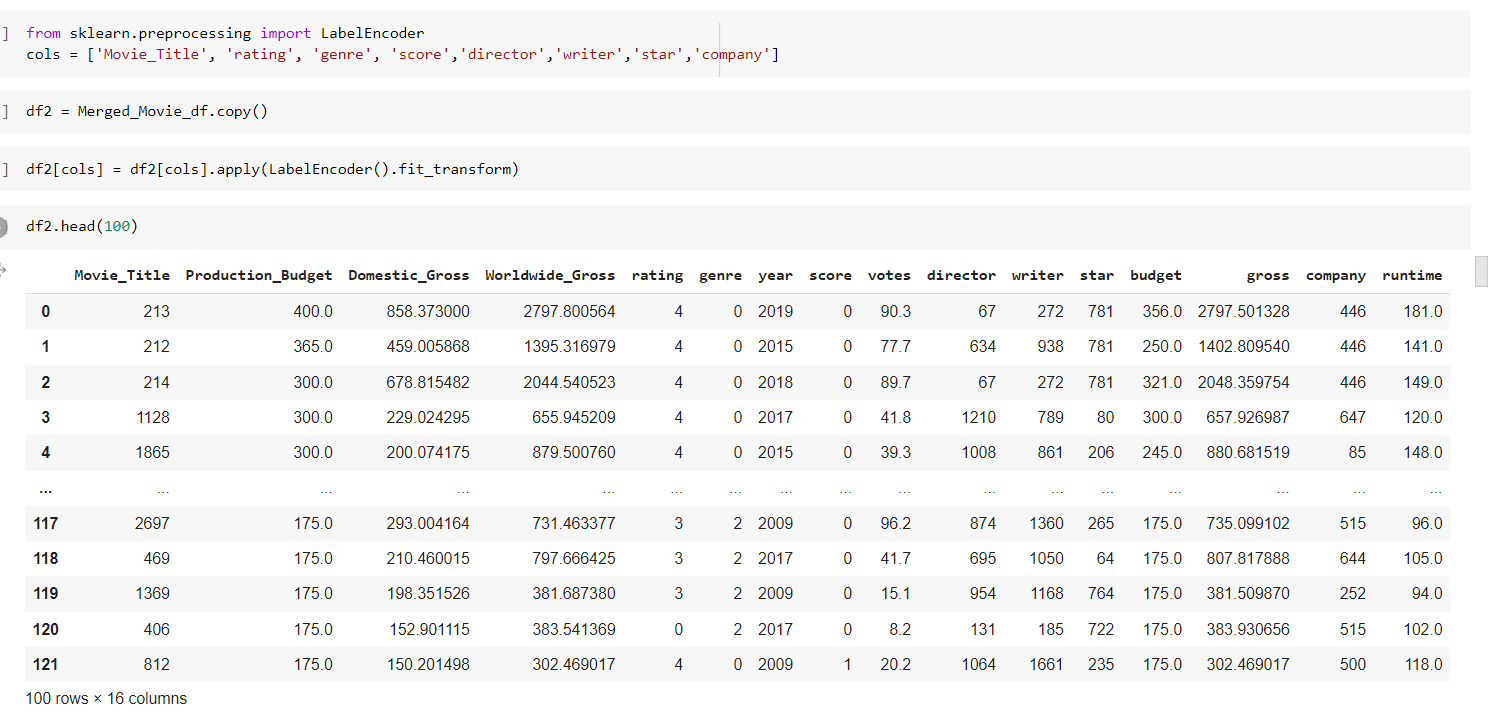The width and height of the screenshot is (1493, 719).
Task: Click budget value 356.0
Action: tap(1162, 311)
